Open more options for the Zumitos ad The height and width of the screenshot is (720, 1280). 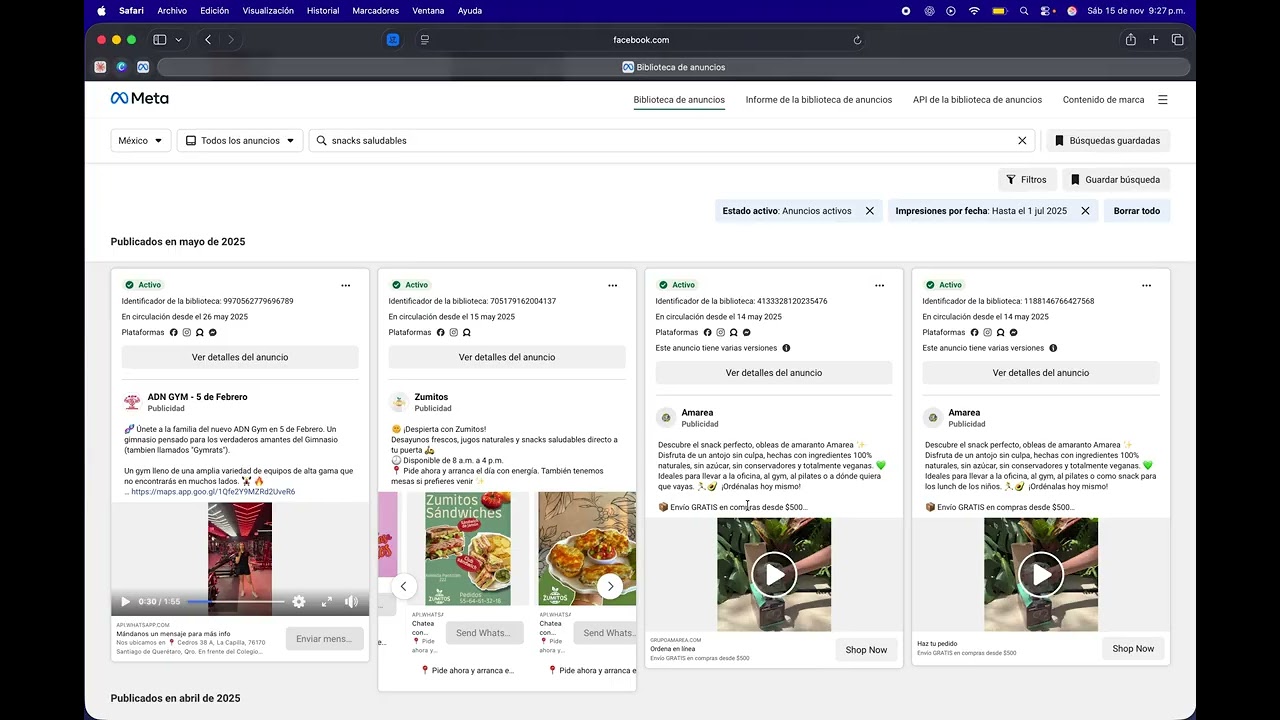(x=613, y=285)
